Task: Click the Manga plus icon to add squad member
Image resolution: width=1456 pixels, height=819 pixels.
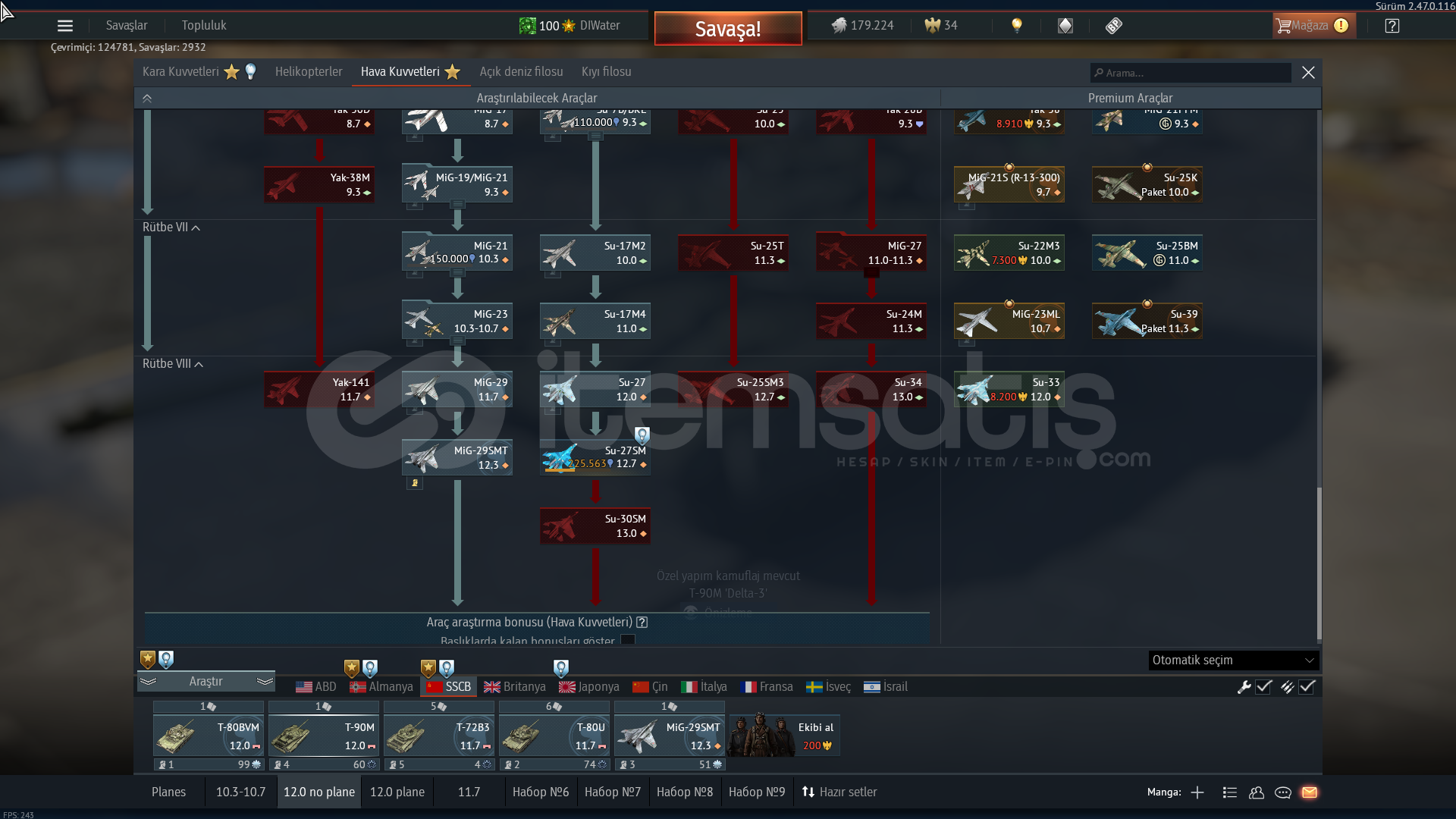Action: click(x=1197, y=792)
